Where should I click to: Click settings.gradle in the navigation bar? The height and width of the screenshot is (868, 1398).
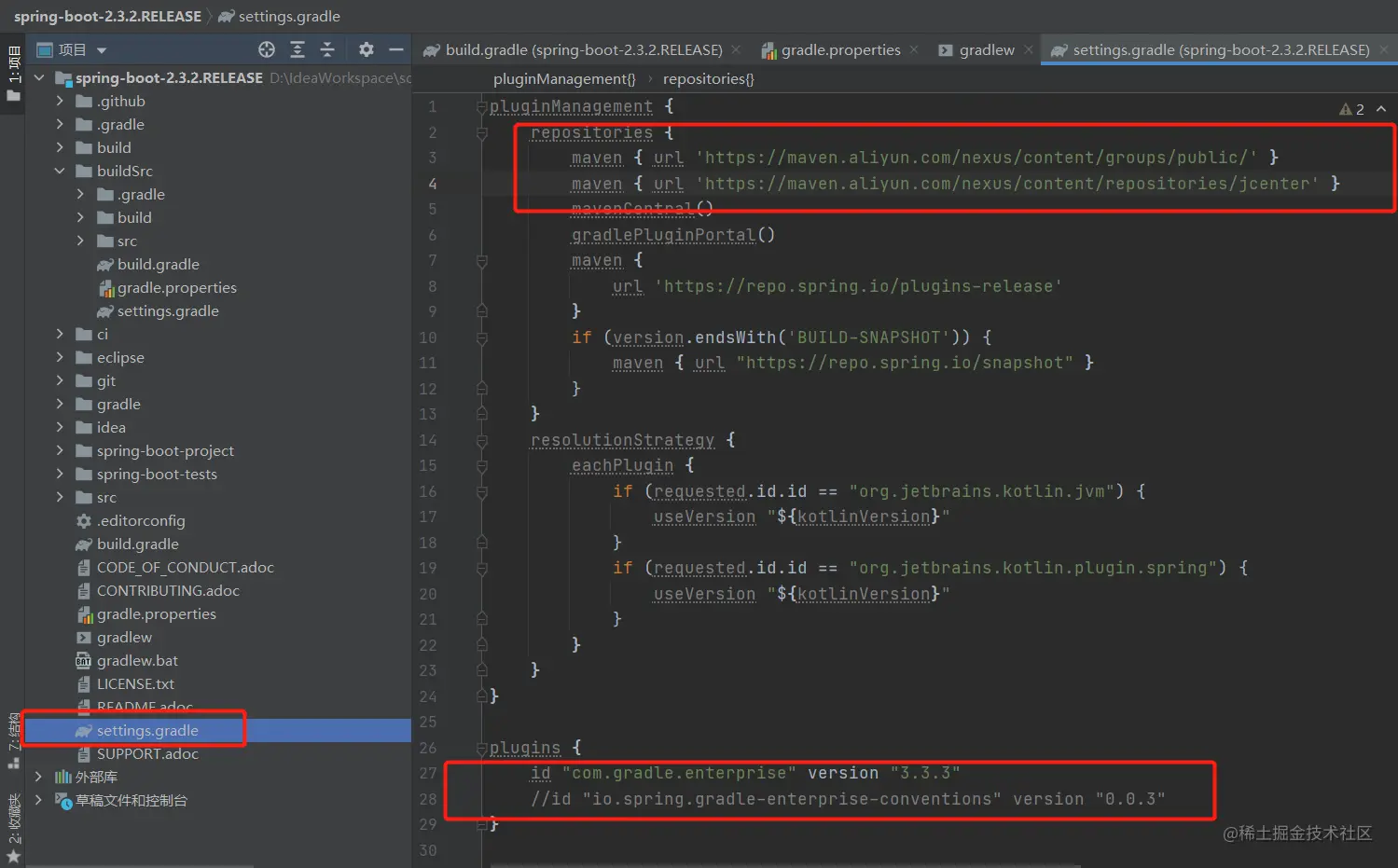pyautogui.click(x=280, y=17)
